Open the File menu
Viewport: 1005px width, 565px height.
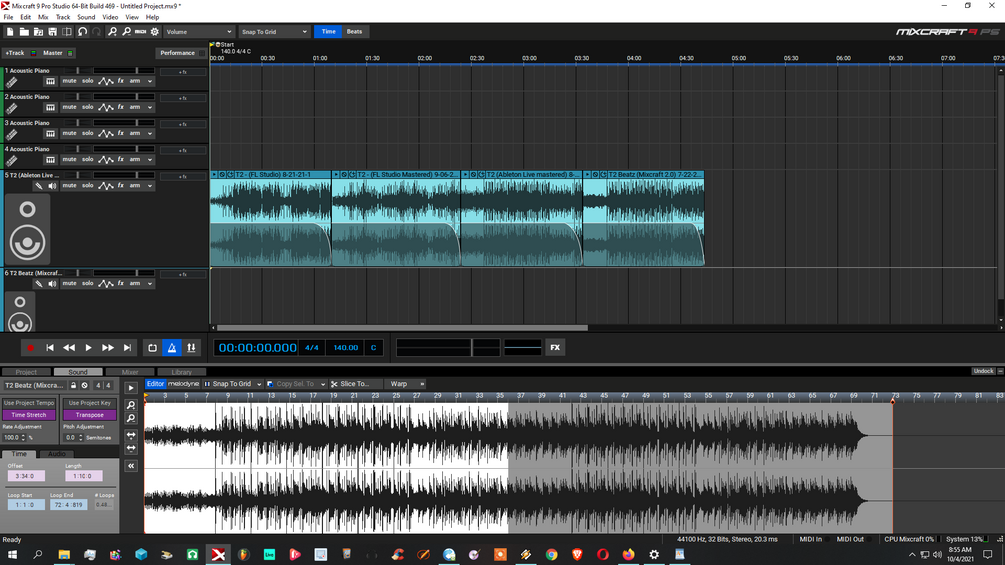click(x=8, y=17)
